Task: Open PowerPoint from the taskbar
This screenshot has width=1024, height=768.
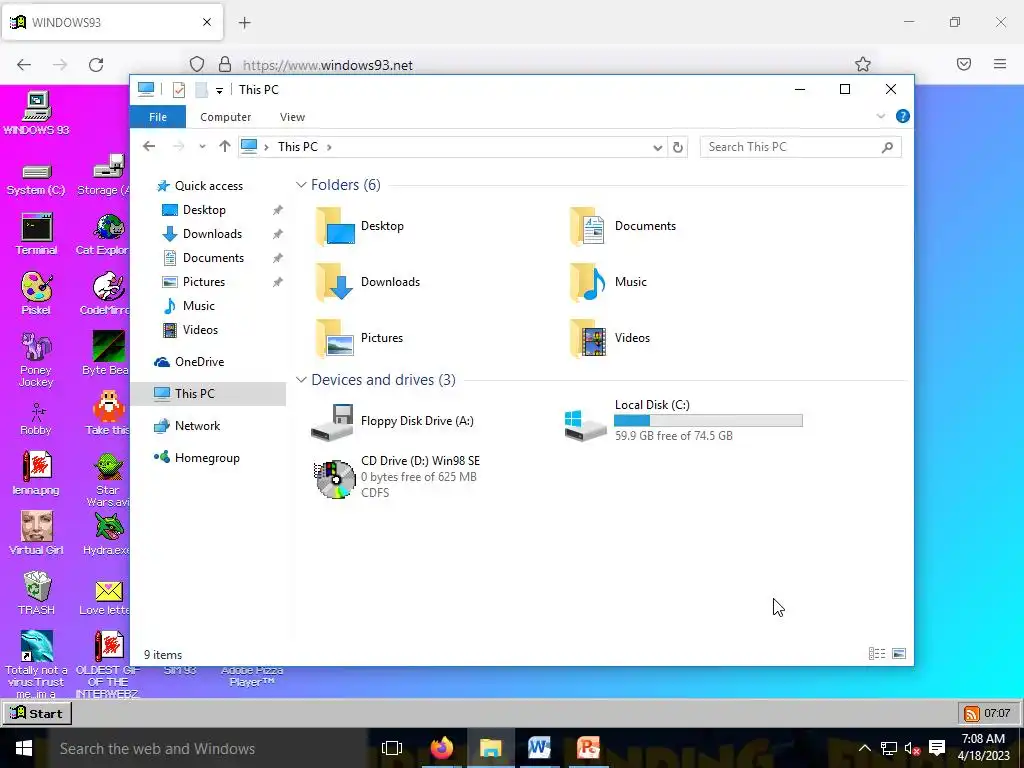Action: 588,748
